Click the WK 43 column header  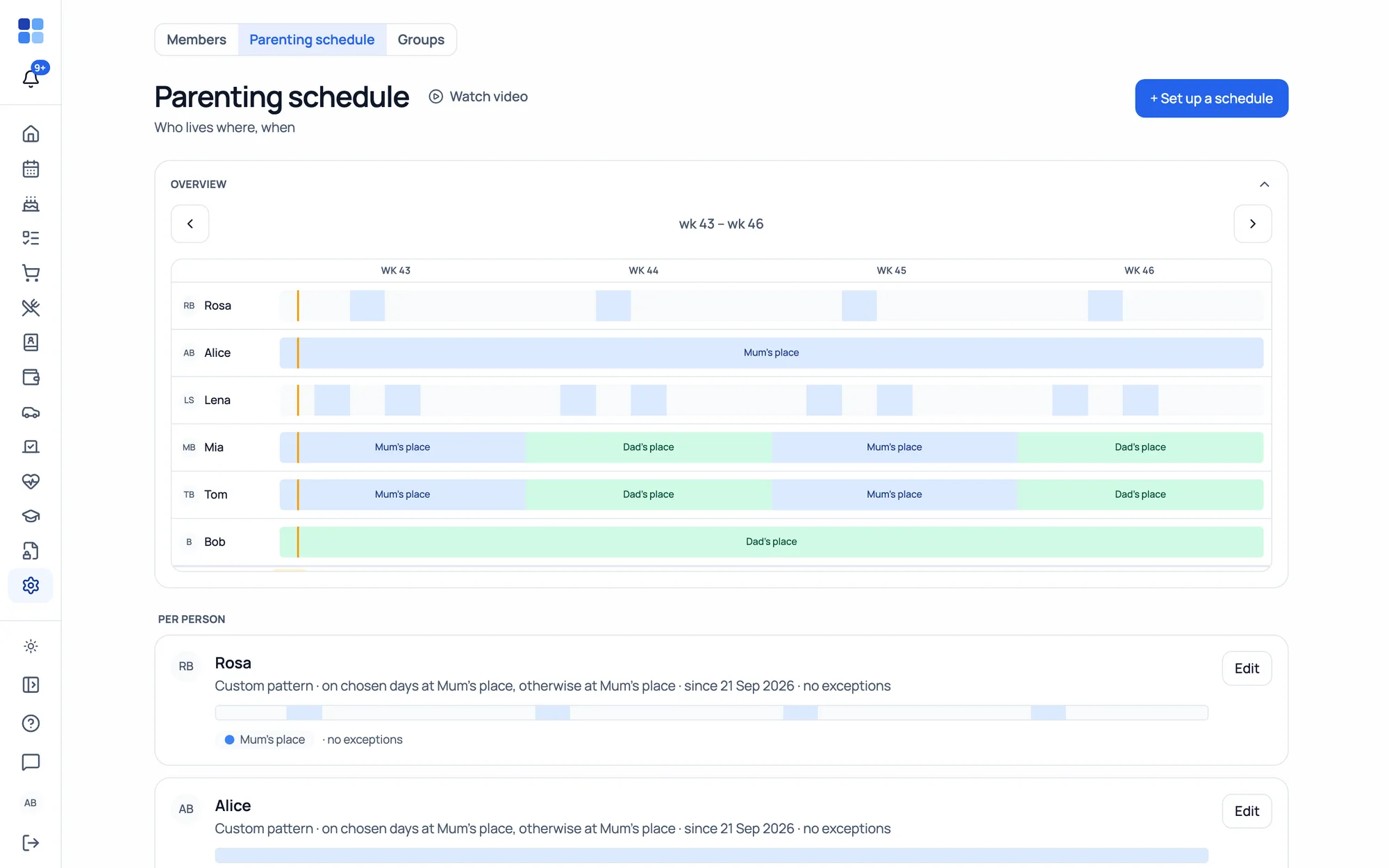(x=395, y=271)
